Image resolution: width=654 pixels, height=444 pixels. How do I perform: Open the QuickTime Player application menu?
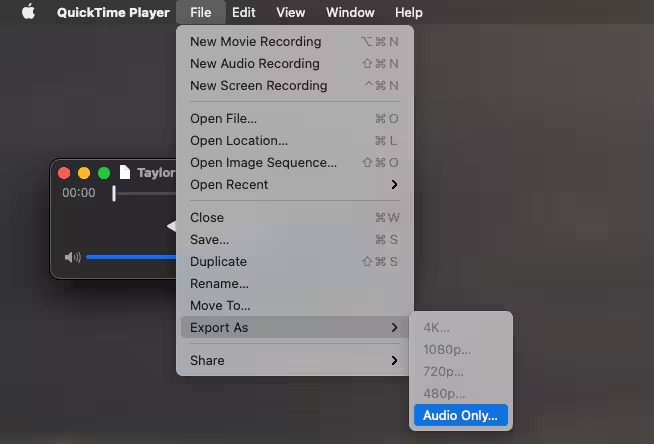(x=113, y=13)
